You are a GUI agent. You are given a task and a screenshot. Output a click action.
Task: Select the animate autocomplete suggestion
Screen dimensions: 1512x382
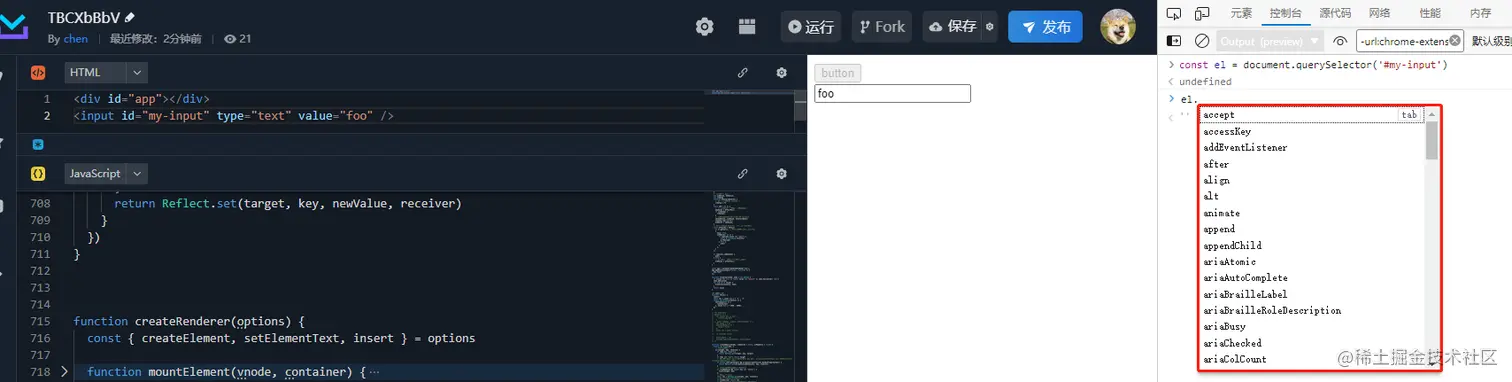pos(1311,213)
